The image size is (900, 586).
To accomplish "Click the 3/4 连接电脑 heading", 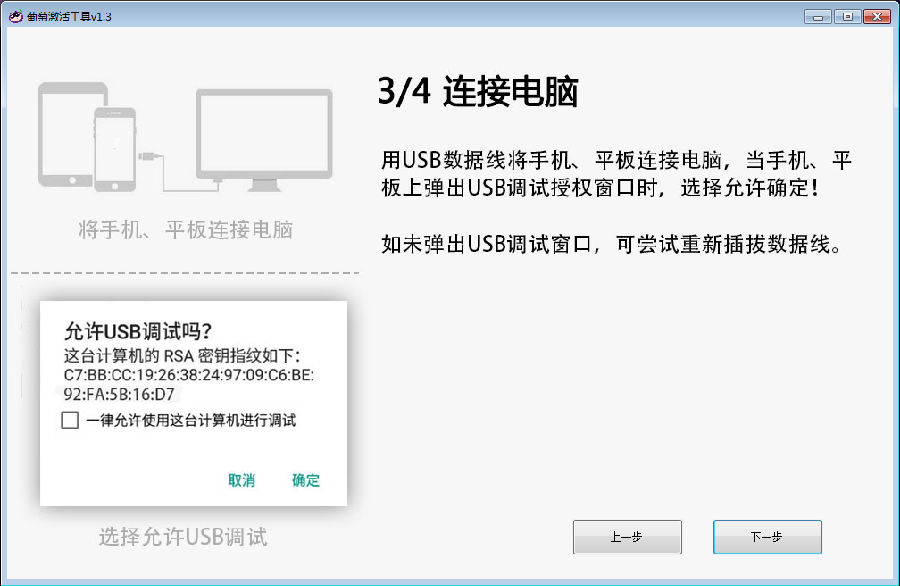I will [x=478, y=91].
